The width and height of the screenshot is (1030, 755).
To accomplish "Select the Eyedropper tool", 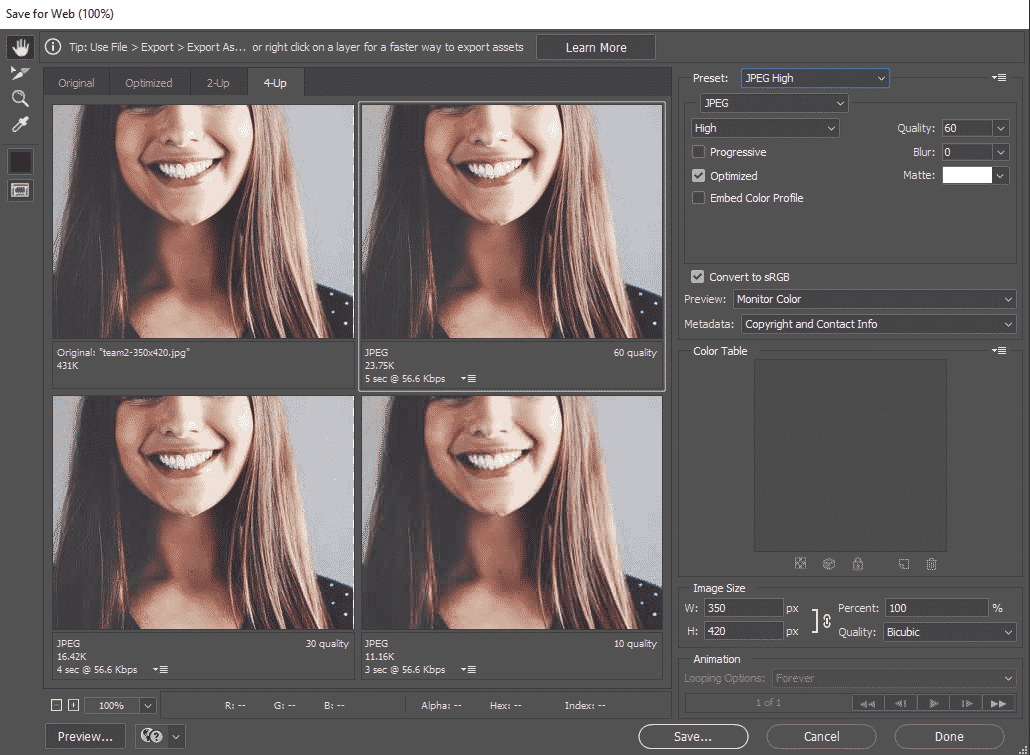I will tap(20, 124).
